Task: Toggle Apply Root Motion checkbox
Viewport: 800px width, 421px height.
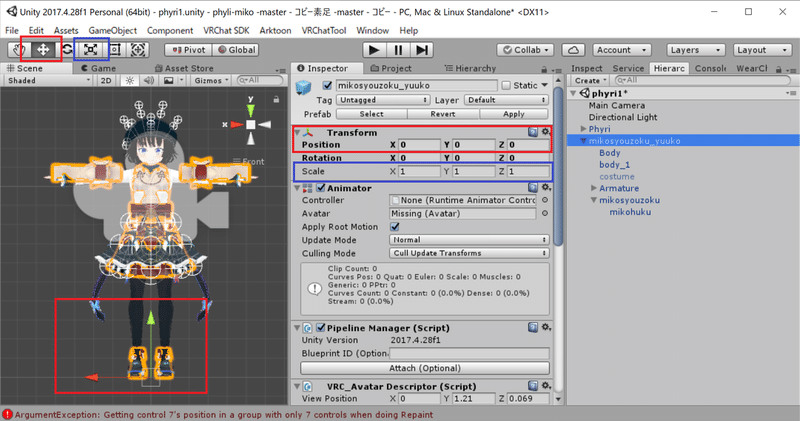Action: click(x=394, y=227)
